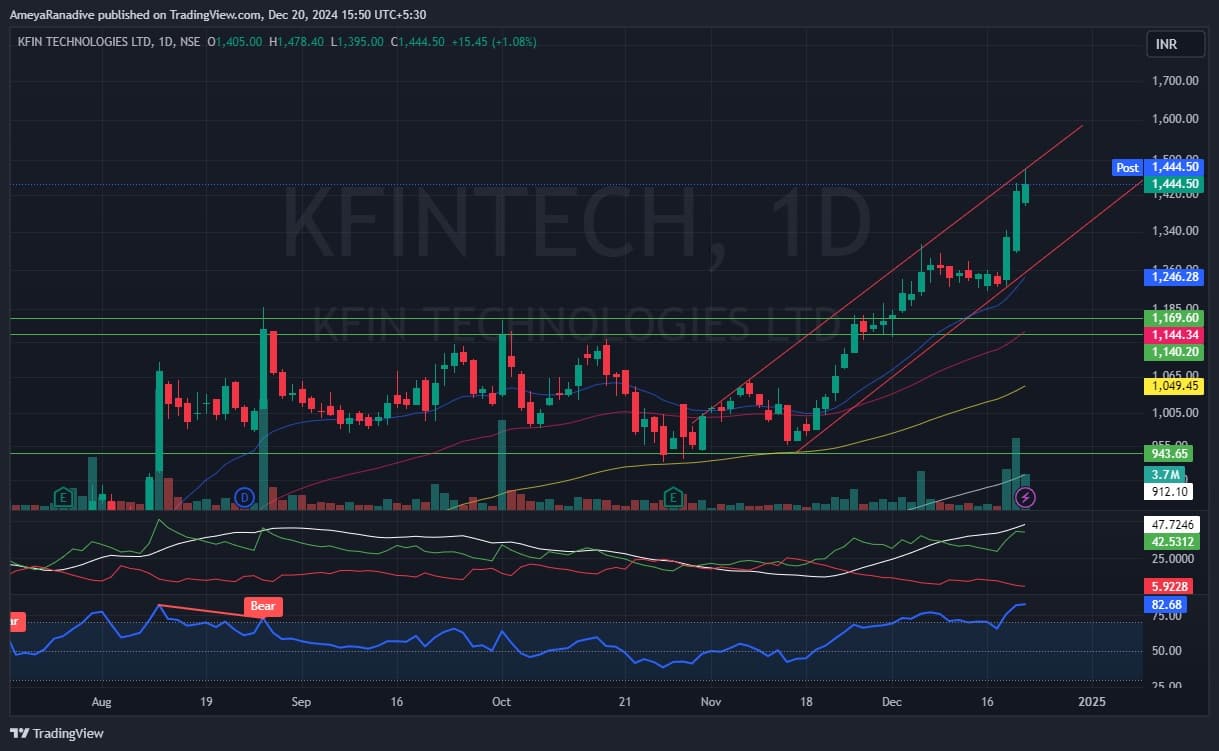Click the TradingView logo at bottom left
Image resolution: width=1219 pixels, height=751 pixels.
57,733
